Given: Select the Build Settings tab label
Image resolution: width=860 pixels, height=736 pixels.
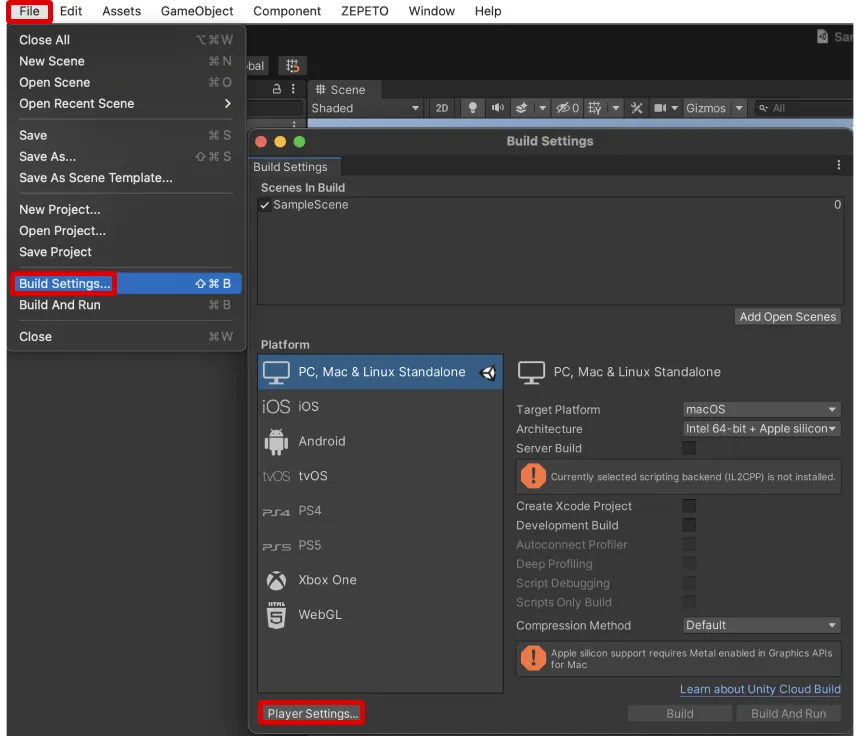Looking at the screenshot, I should (x=290, y=167).
